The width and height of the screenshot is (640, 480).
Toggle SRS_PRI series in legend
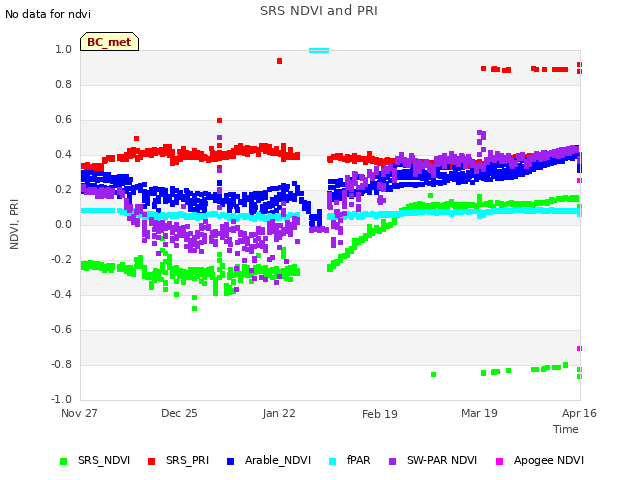(178, 460)
